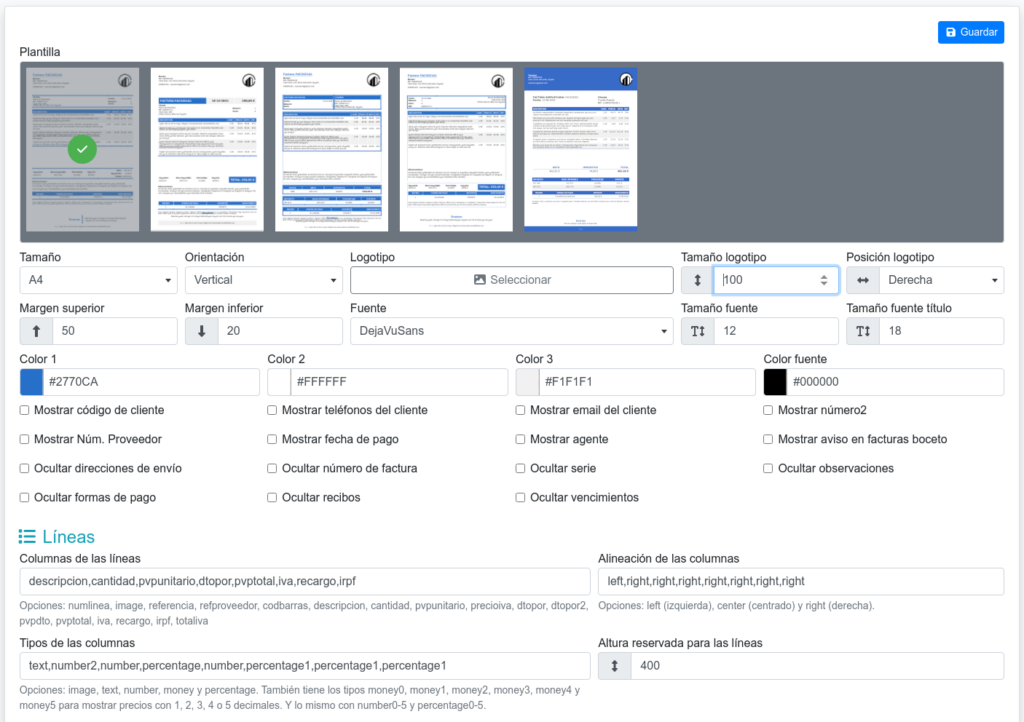Choose the second invoice template thumbnail

[207, 149]
